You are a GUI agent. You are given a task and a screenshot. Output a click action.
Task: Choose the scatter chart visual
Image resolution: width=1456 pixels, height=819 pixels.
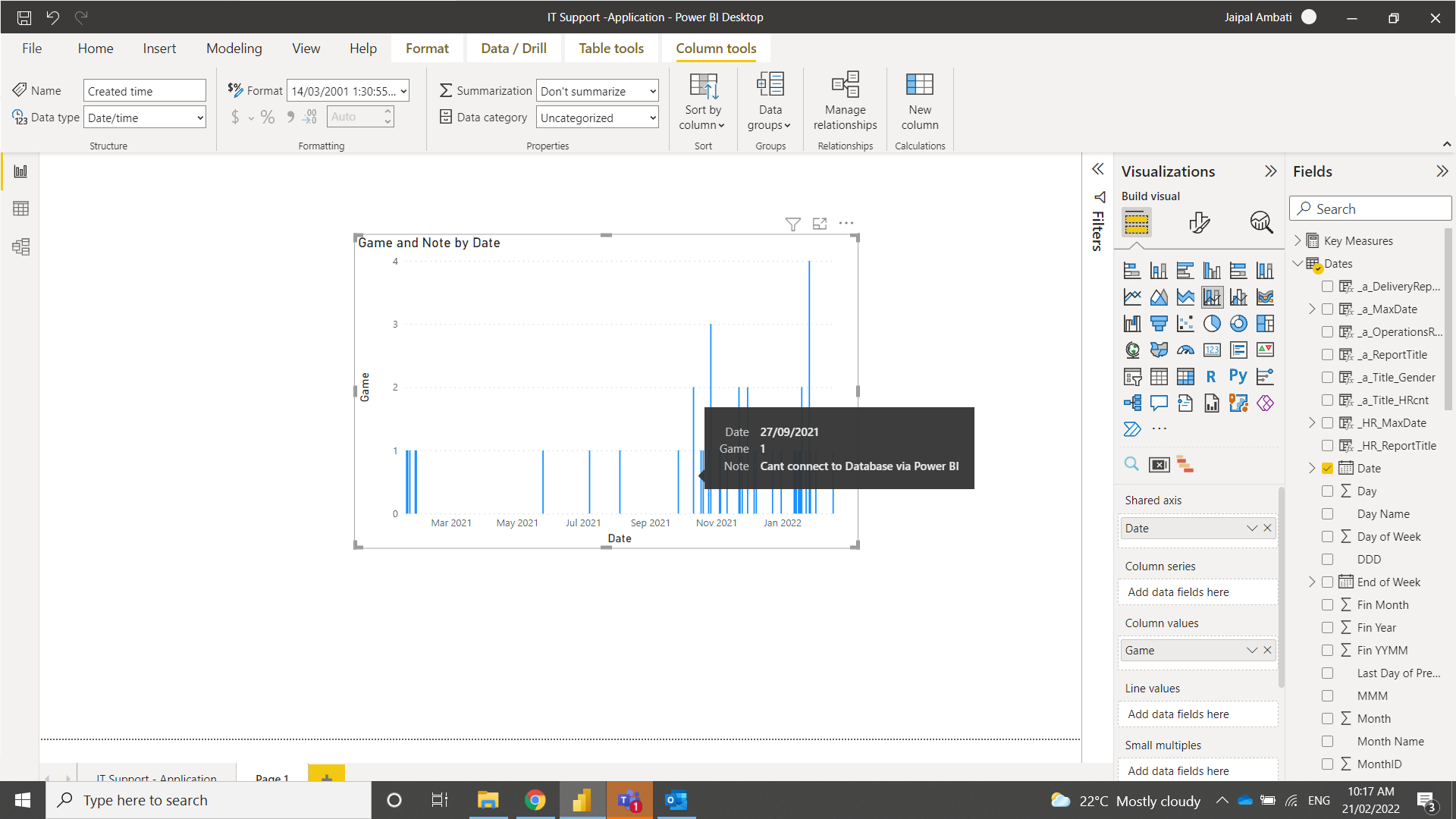pos(1185,324)
